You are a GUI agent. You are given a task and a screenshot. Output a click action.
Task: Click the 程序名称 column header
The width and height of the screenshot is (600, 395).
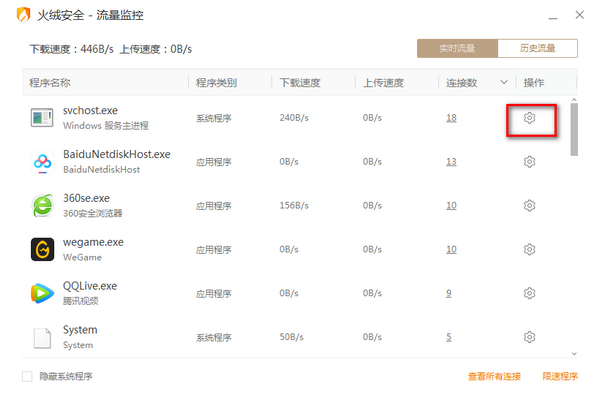click(50, 83)
